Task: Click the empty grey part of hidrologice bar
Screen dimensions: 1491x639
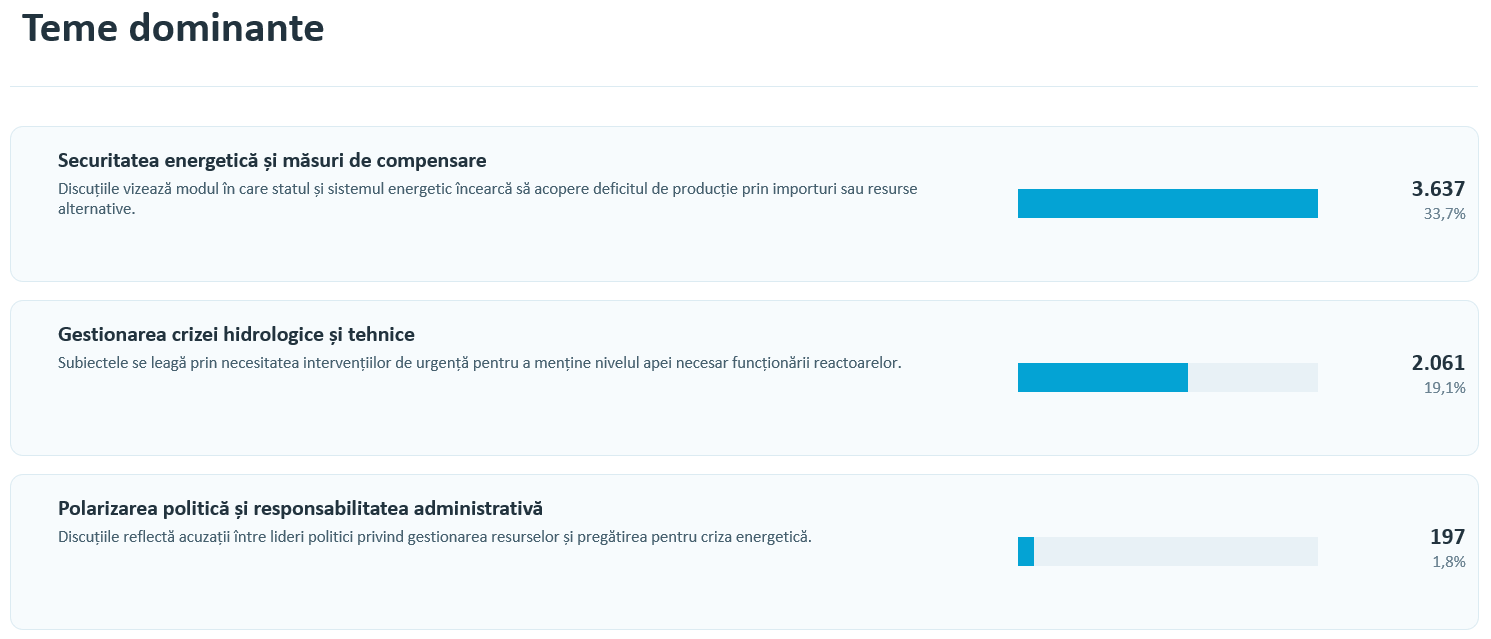Action: tap(1253, 377)
